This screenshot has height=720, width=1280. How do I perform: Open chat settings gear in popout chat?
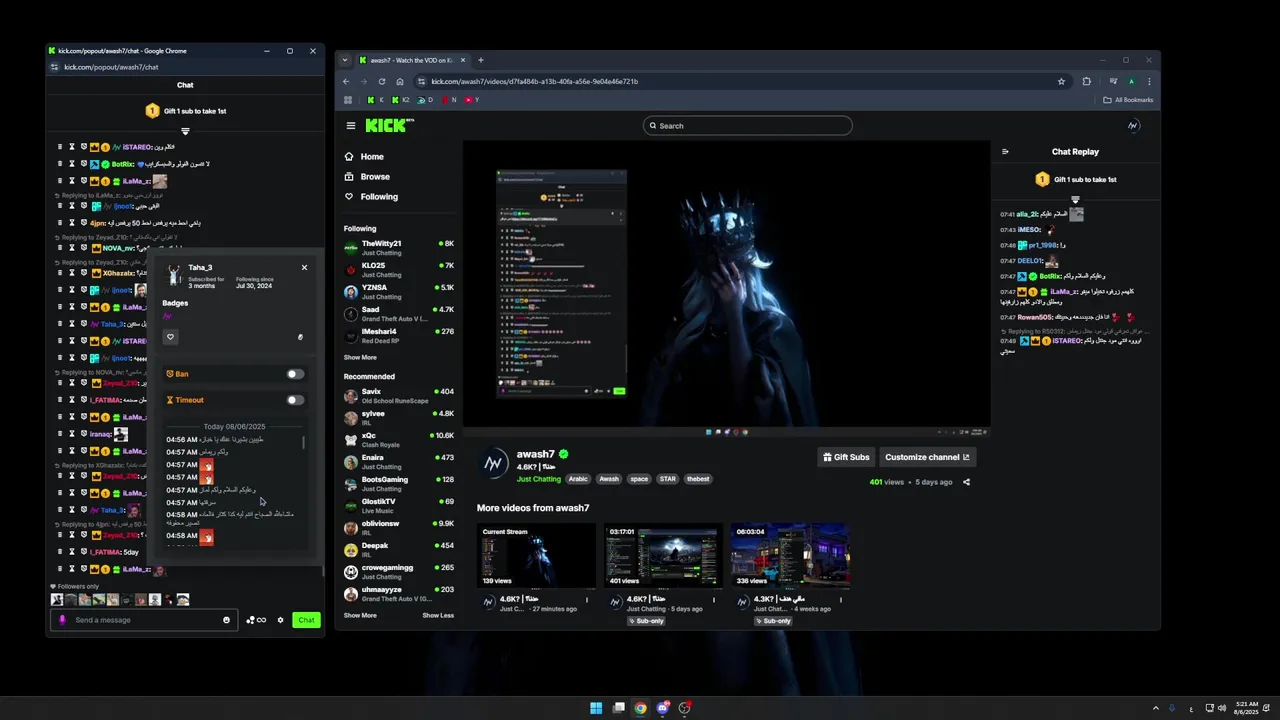click(280, 620)
